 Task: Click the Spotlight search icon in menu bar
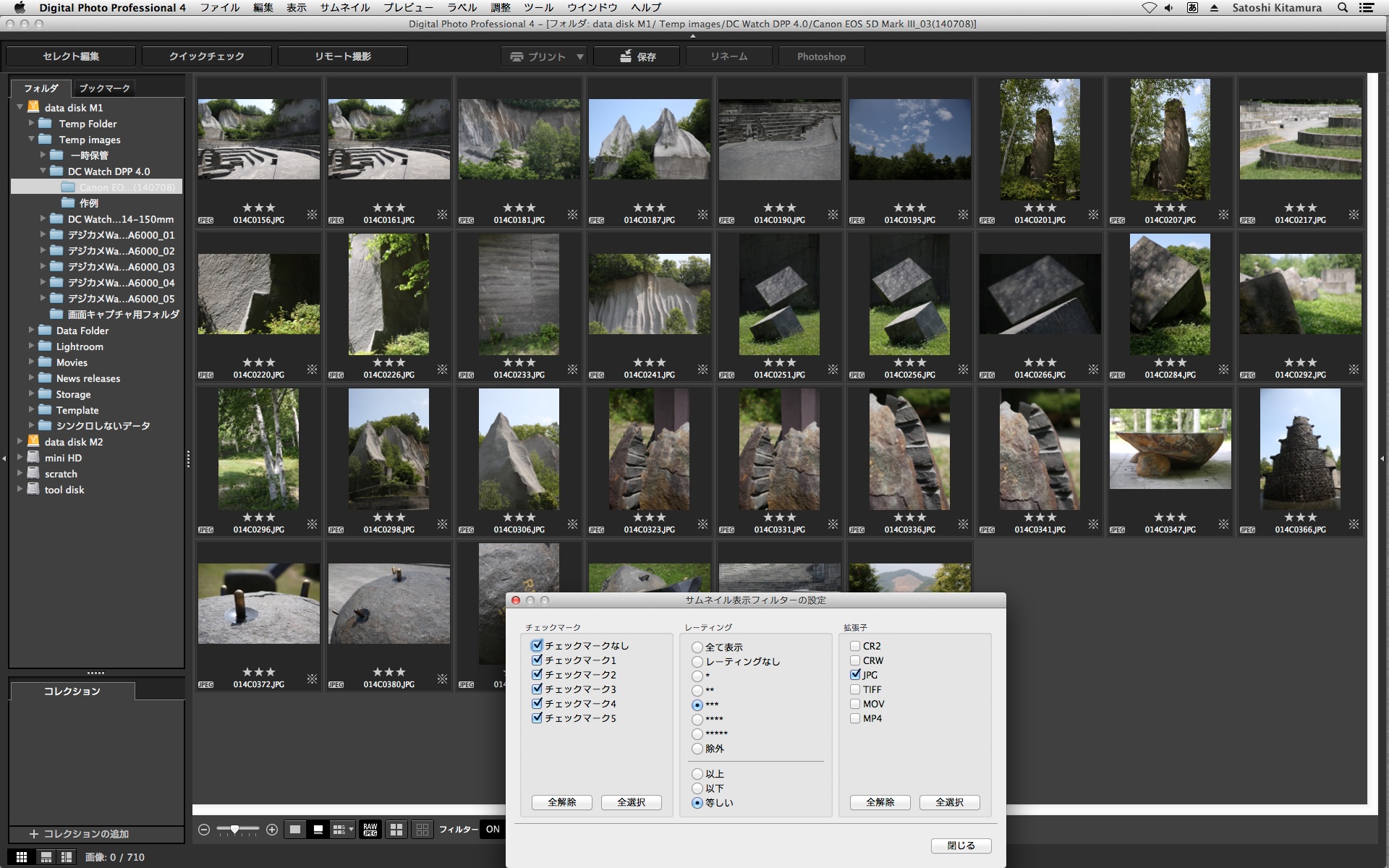1343,8
